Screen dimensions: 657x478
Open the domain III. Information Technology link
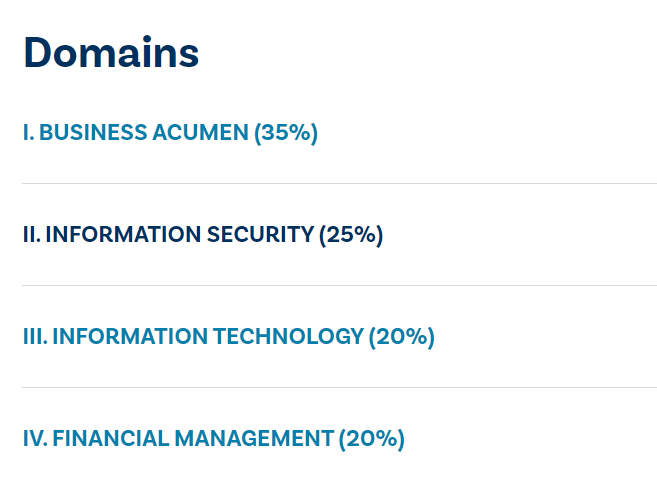point(229,337)
